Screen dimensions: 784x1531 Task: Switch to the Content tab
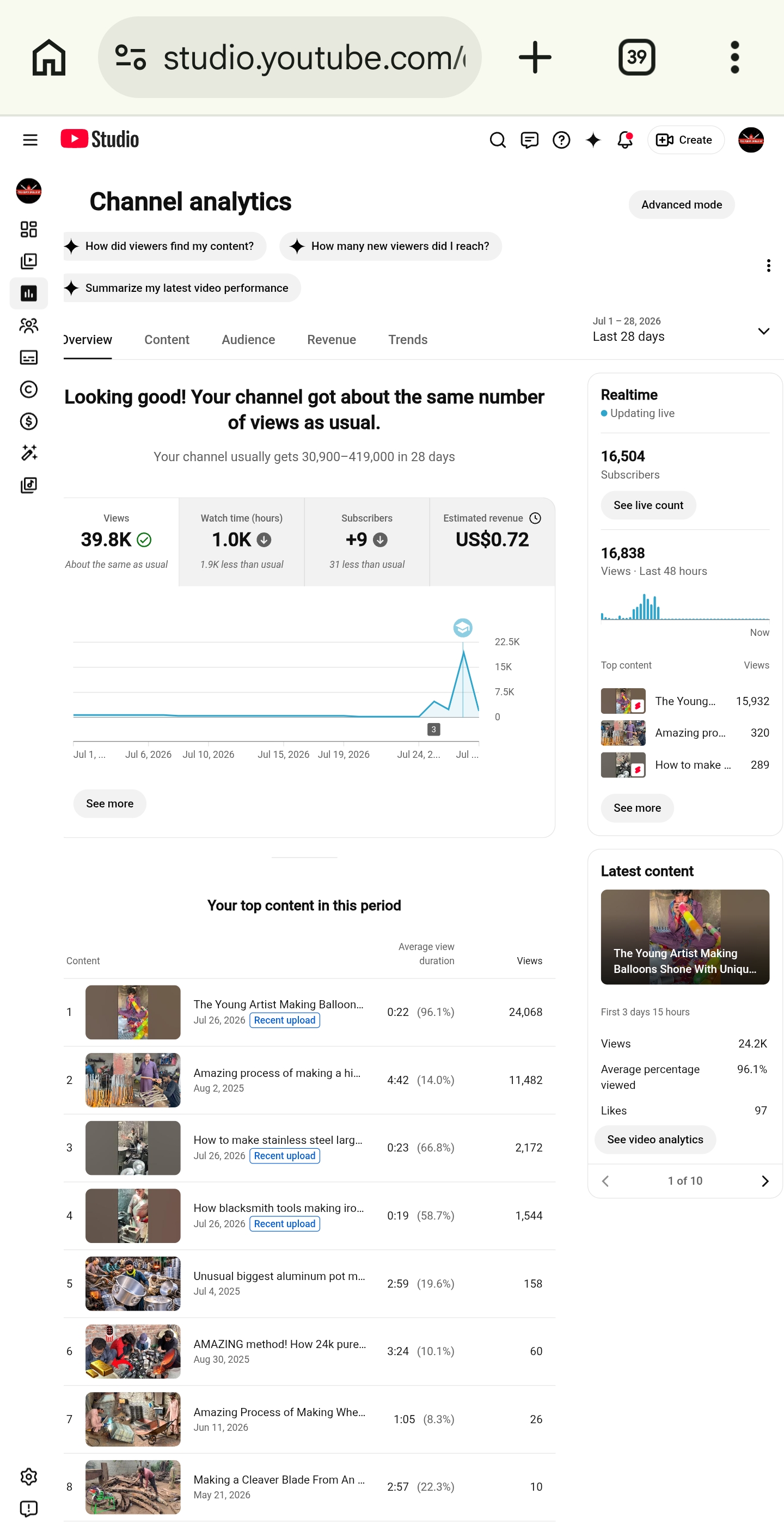[x=167, y=340]
